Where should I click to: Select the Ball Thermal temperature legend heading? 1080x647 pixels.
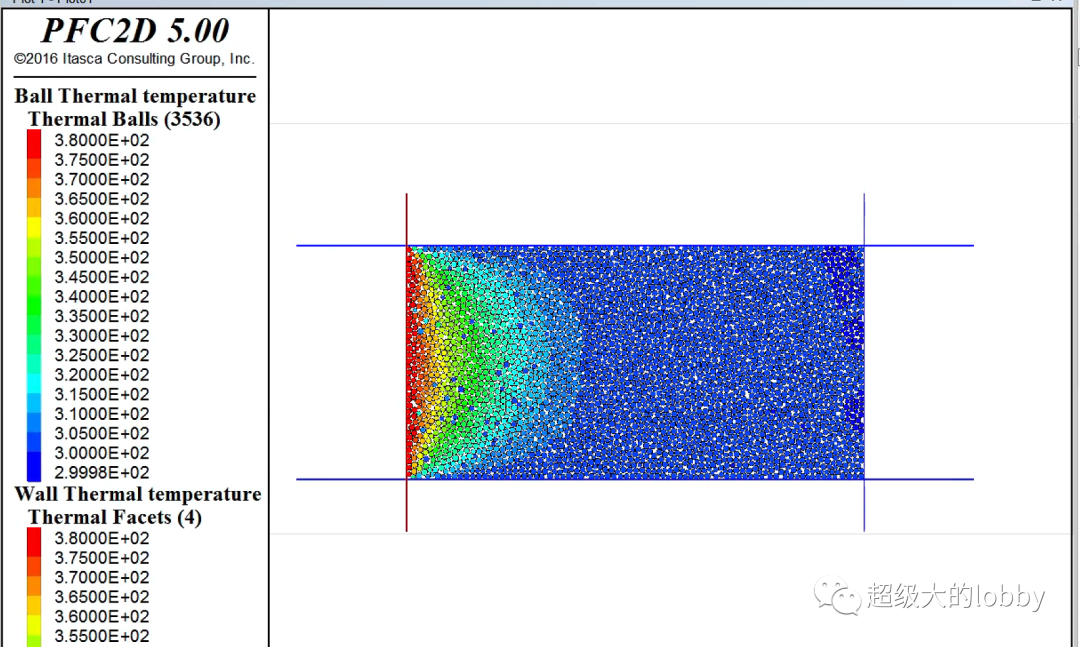coord(135,96)
